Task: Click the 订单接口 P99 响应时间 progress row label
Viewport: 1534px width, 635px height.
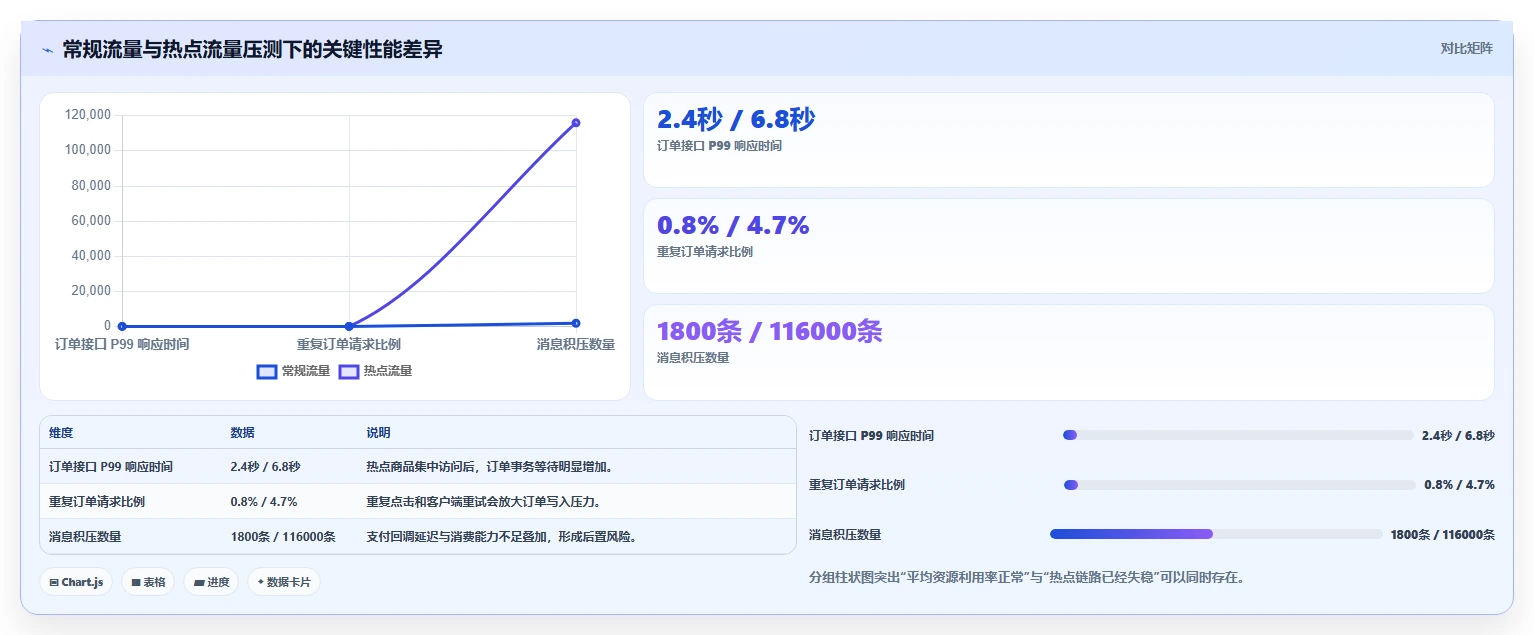Action: pyautogui.click(x=871, y=436)
